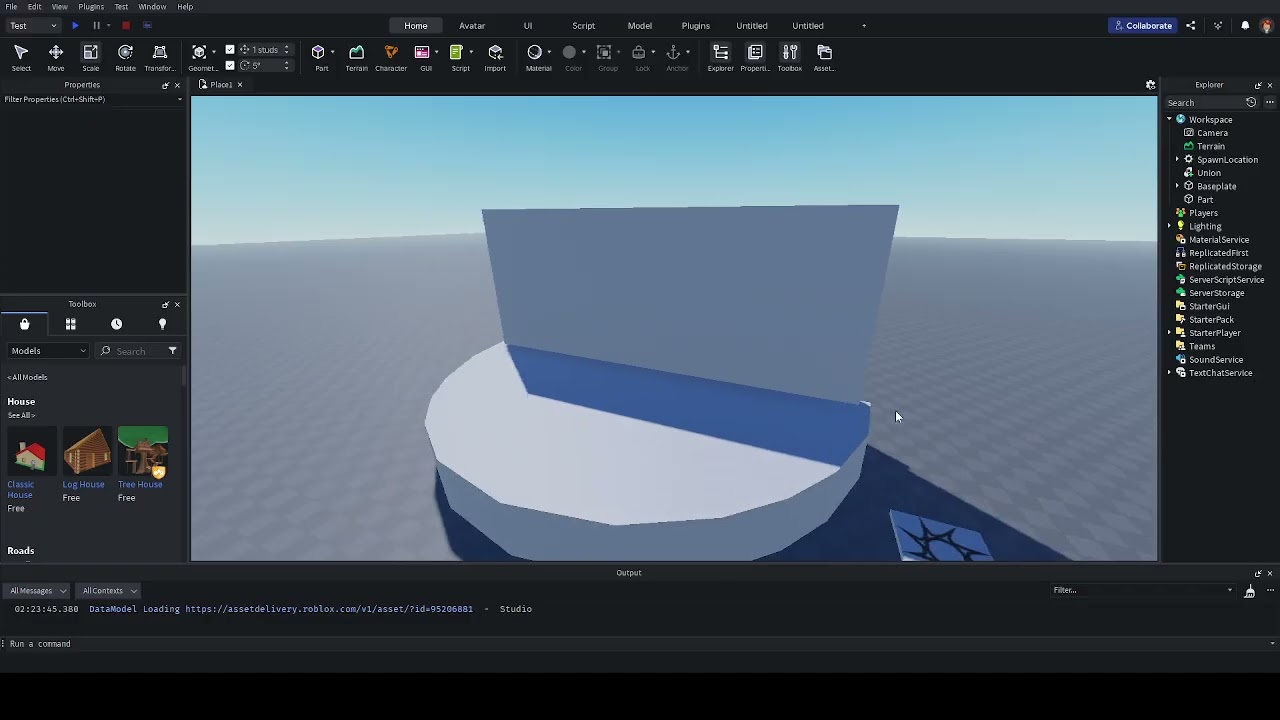Switch to the Scale tool
This screenshot has width=1280, height=720.
click(90, 58)
